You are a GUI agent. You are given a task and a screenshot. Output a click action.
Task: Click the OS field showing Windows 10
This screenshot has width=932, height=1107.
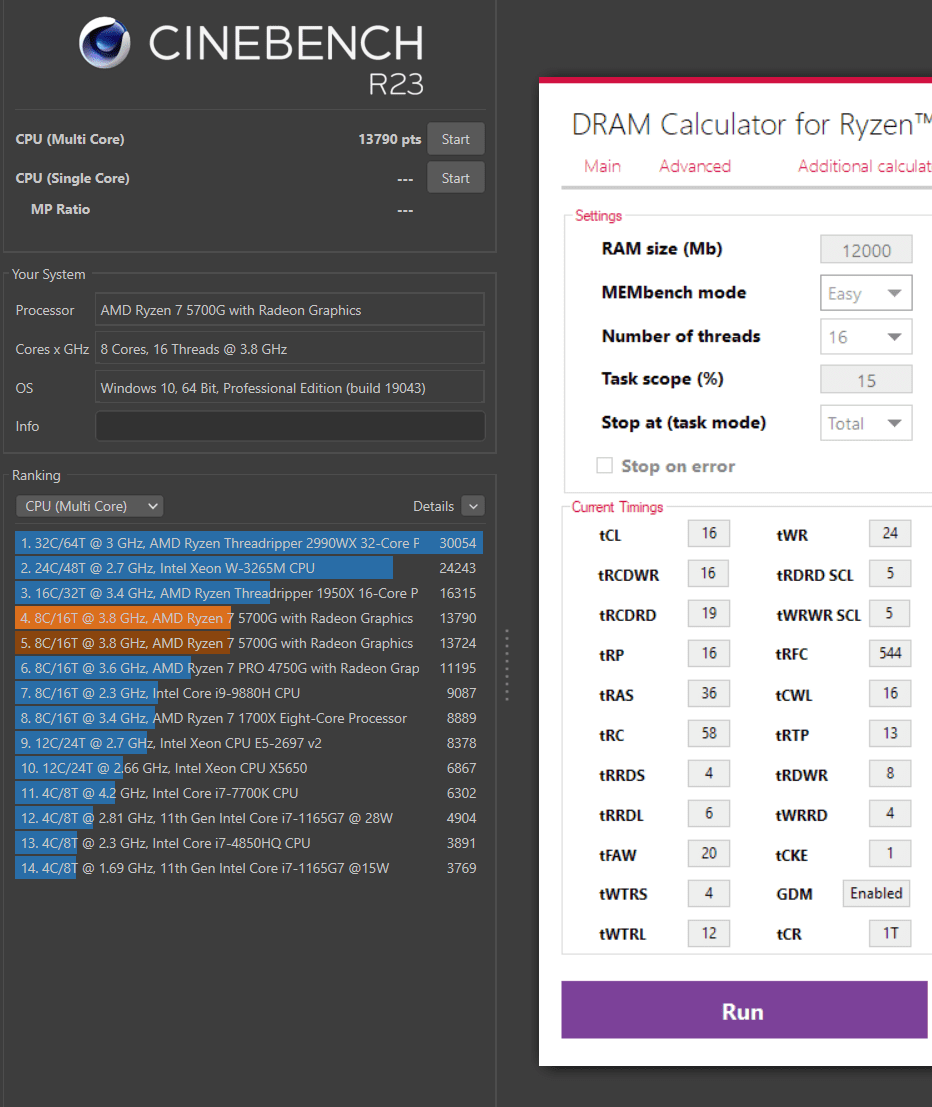pyautogui.click(x=289, y=388)
